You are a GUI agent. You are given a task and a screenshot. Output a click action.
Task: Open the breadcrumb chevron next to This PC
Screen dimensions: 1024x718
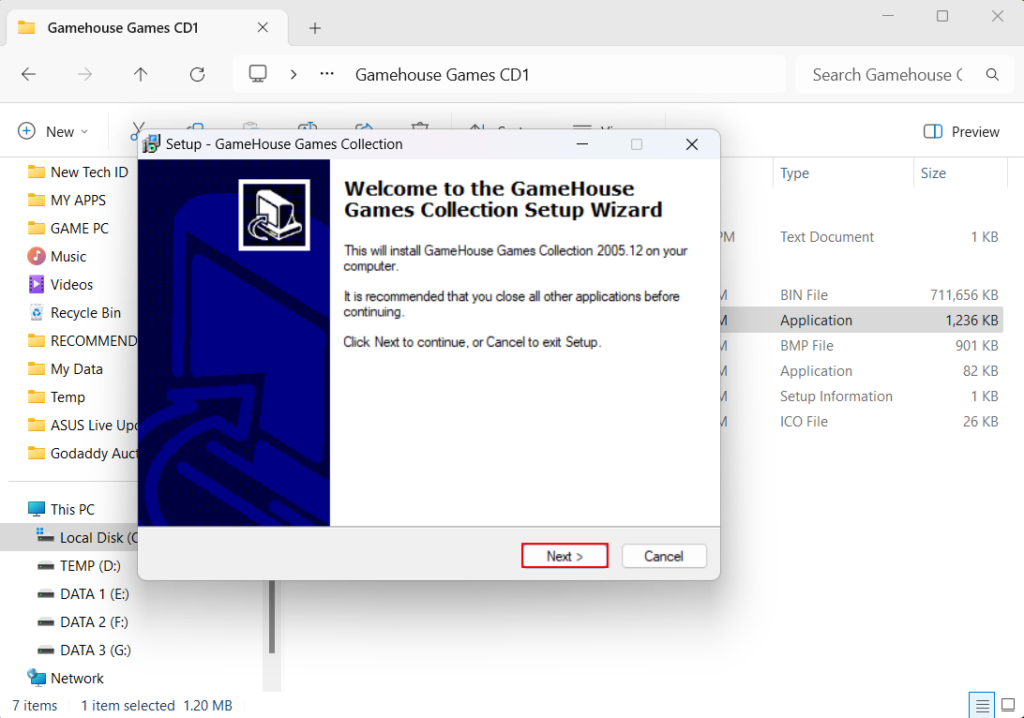pos(294,74)
